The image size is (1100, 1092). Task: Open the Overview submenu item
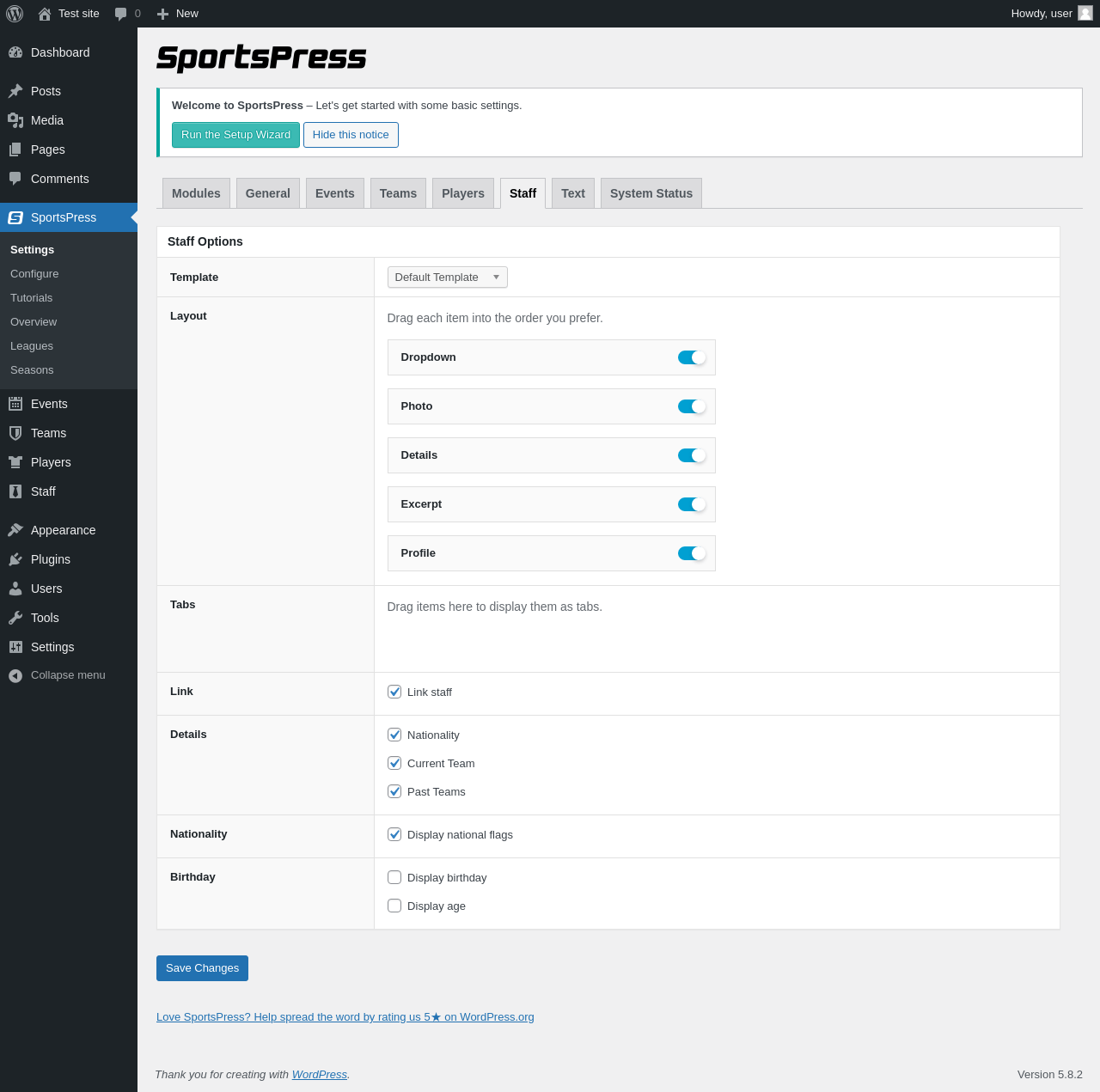(x=34, y=322)
